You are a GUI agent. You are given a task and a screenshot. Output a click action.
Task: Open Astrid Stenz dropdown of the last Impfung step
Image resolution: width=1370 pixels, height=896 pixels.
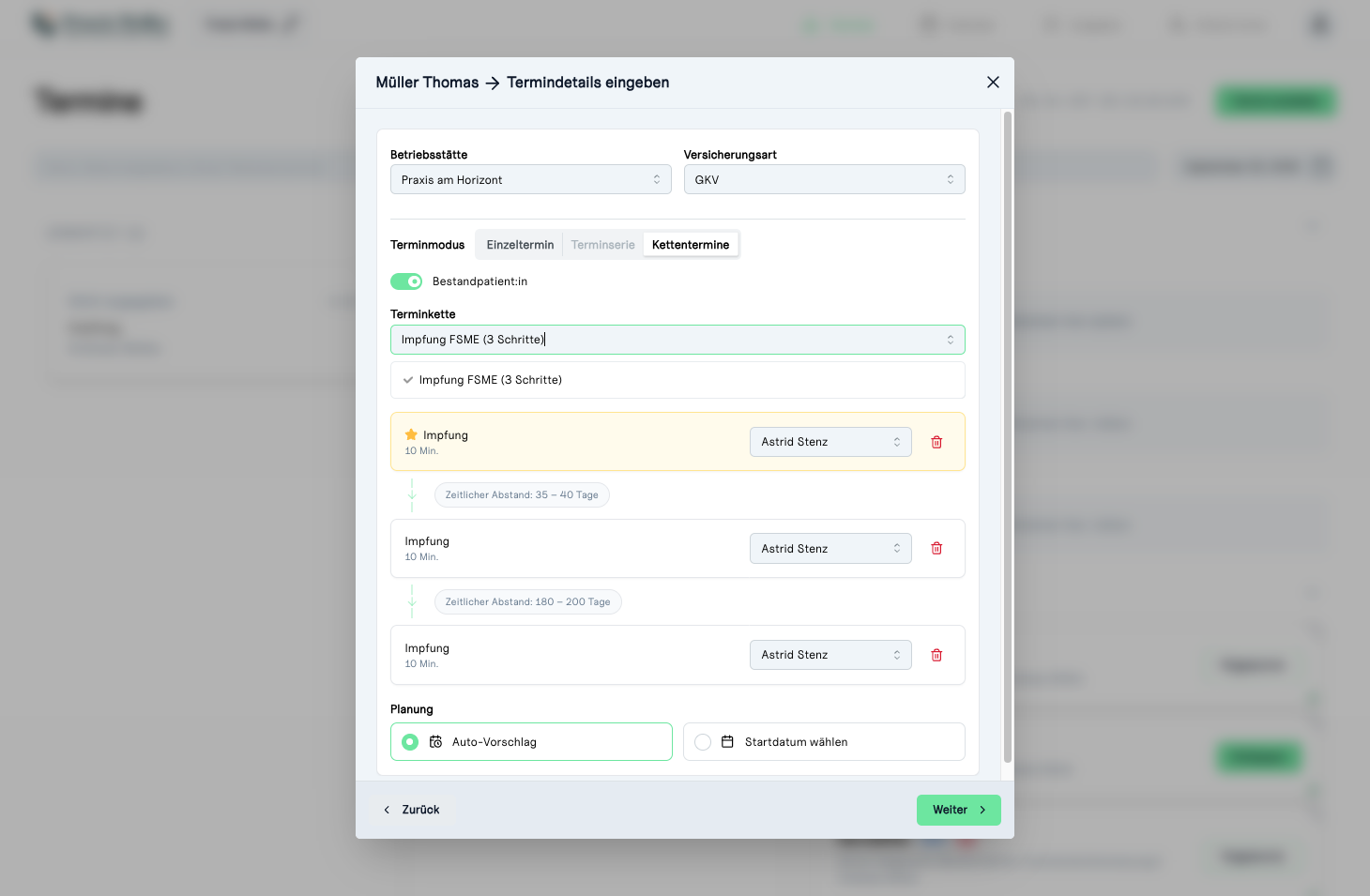click(830, 655)
